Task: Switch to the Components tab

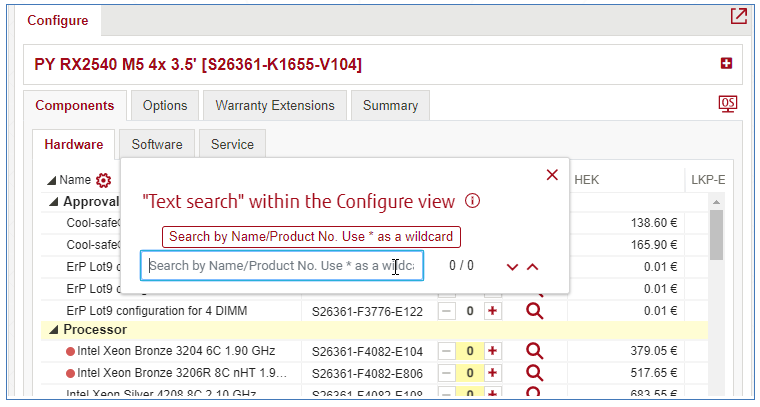Action: pos(75,106)
